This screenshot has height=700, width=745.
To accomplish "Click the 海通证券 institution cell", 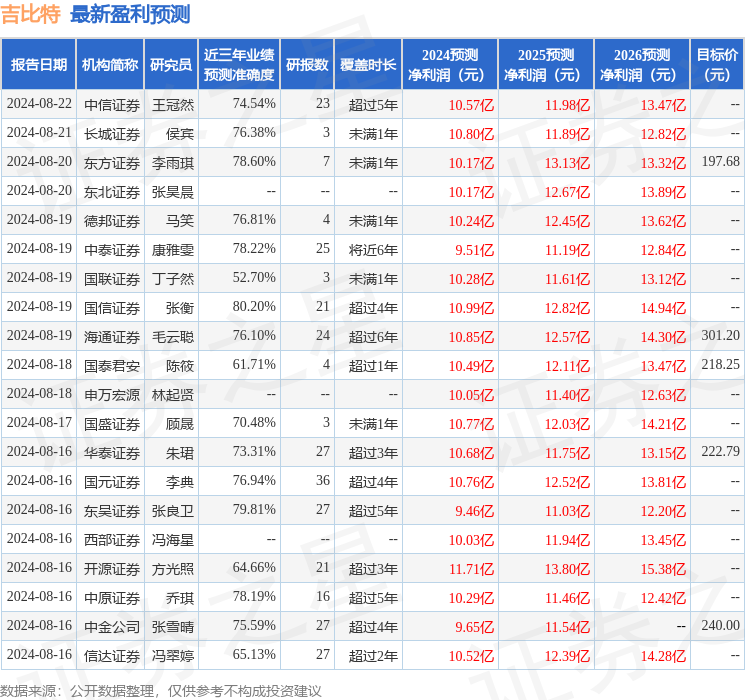I will (112, 337).
